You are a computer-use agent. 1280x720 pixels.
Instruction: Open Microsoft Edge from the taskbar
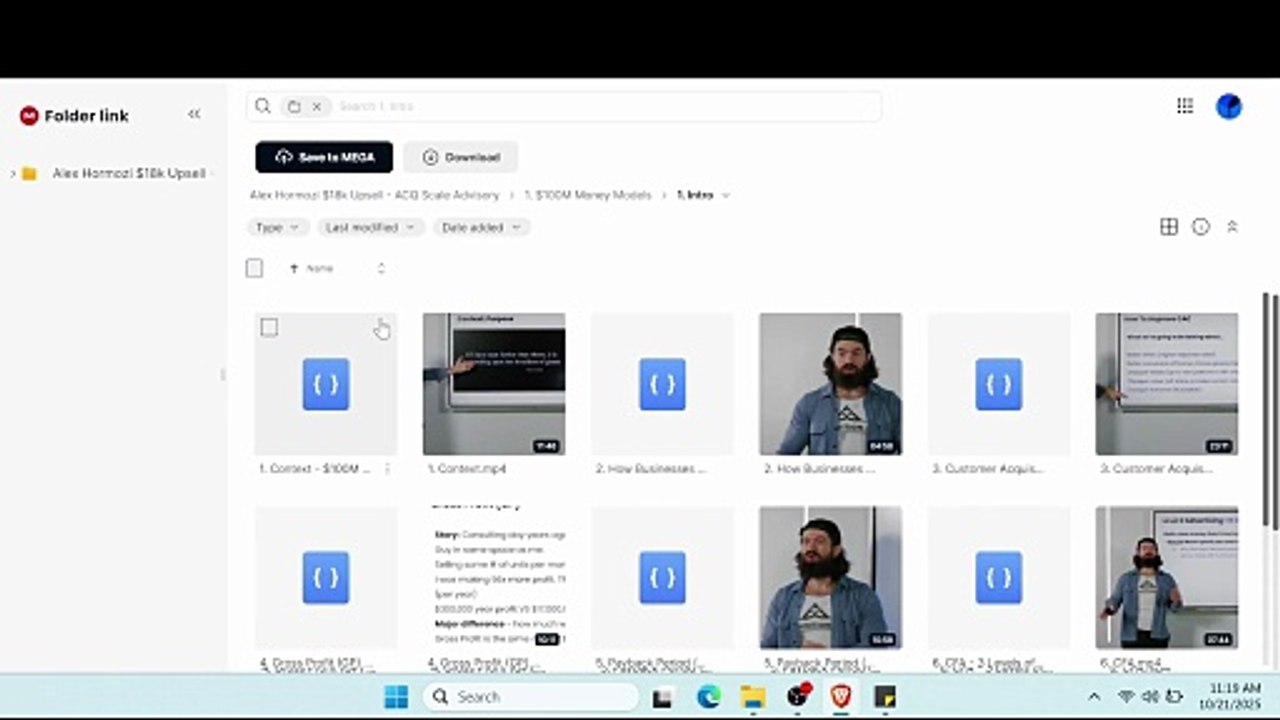click(708, 697)
